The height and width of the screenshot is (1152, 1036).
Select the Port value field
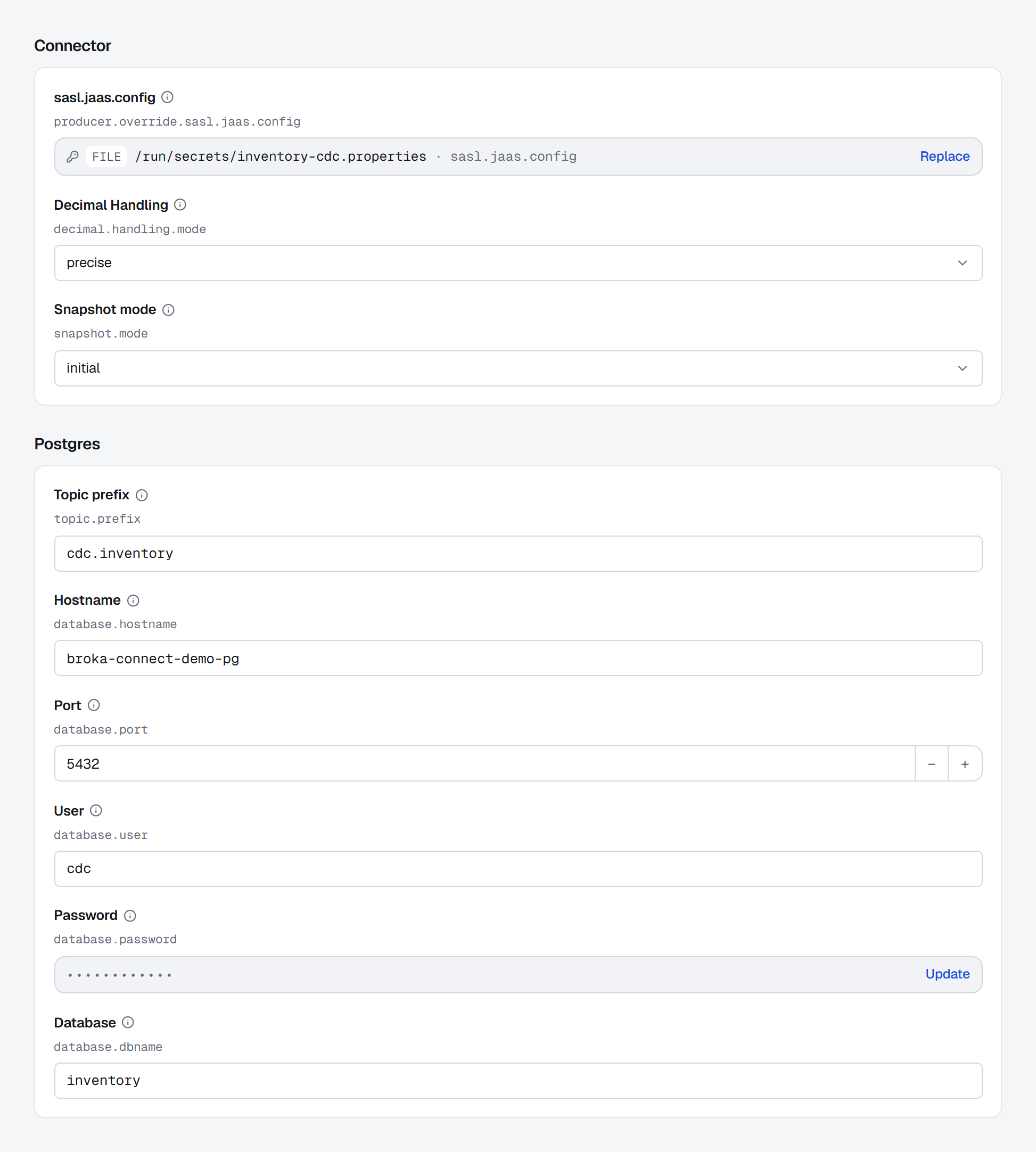(484, 764)
